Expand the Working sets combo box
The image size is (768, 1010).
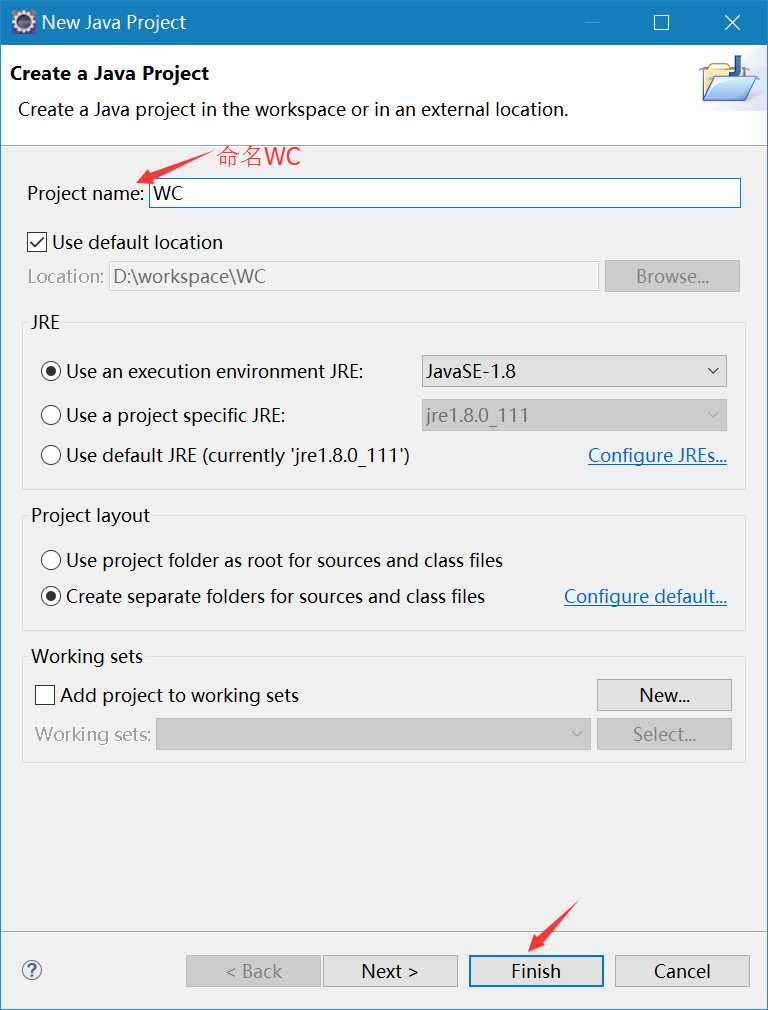point(373,734)
